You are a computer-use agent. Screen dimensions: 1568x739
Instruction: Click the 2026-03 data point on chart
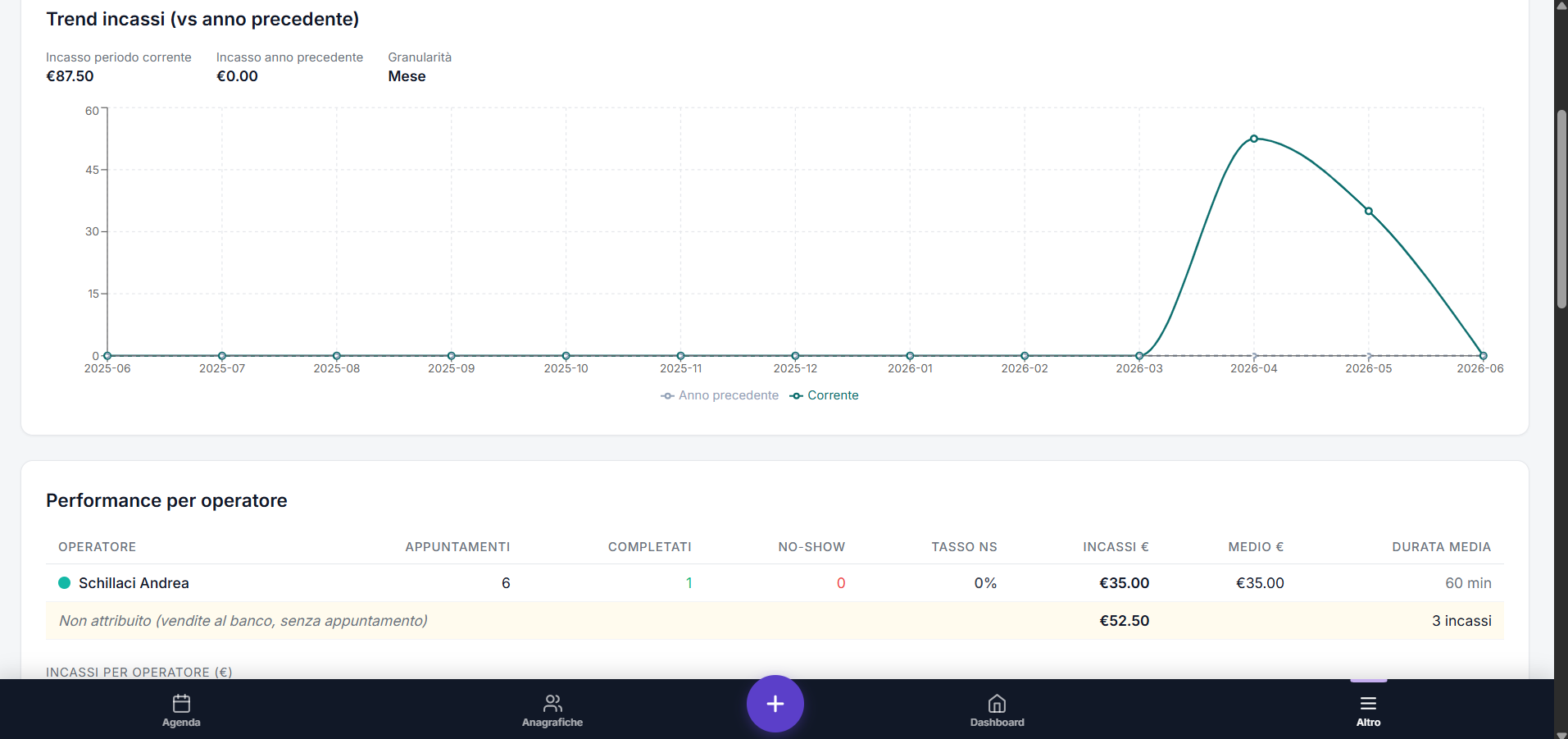[x=1139, y=356]
